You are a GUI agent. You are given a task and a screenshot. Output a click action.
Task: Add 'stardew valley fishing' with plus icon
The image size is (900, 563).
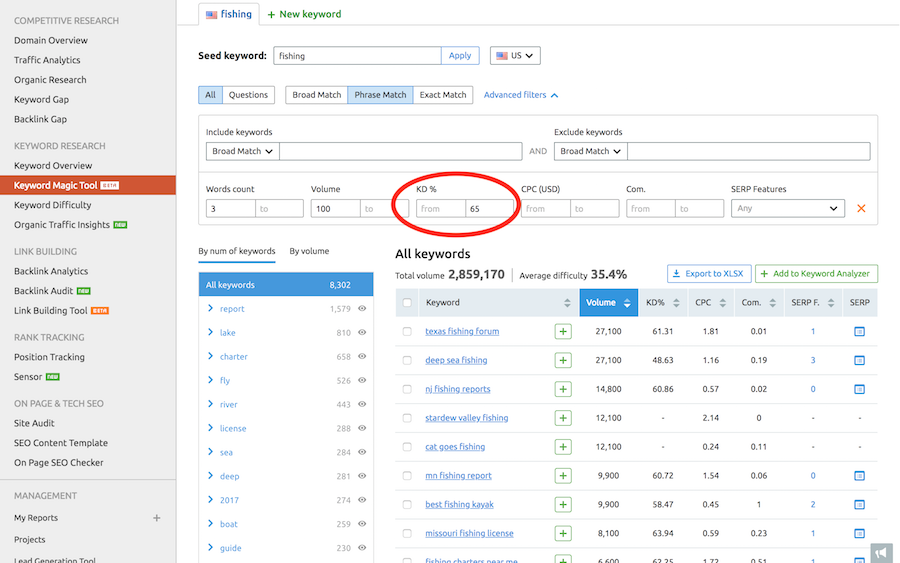[562, 418]
